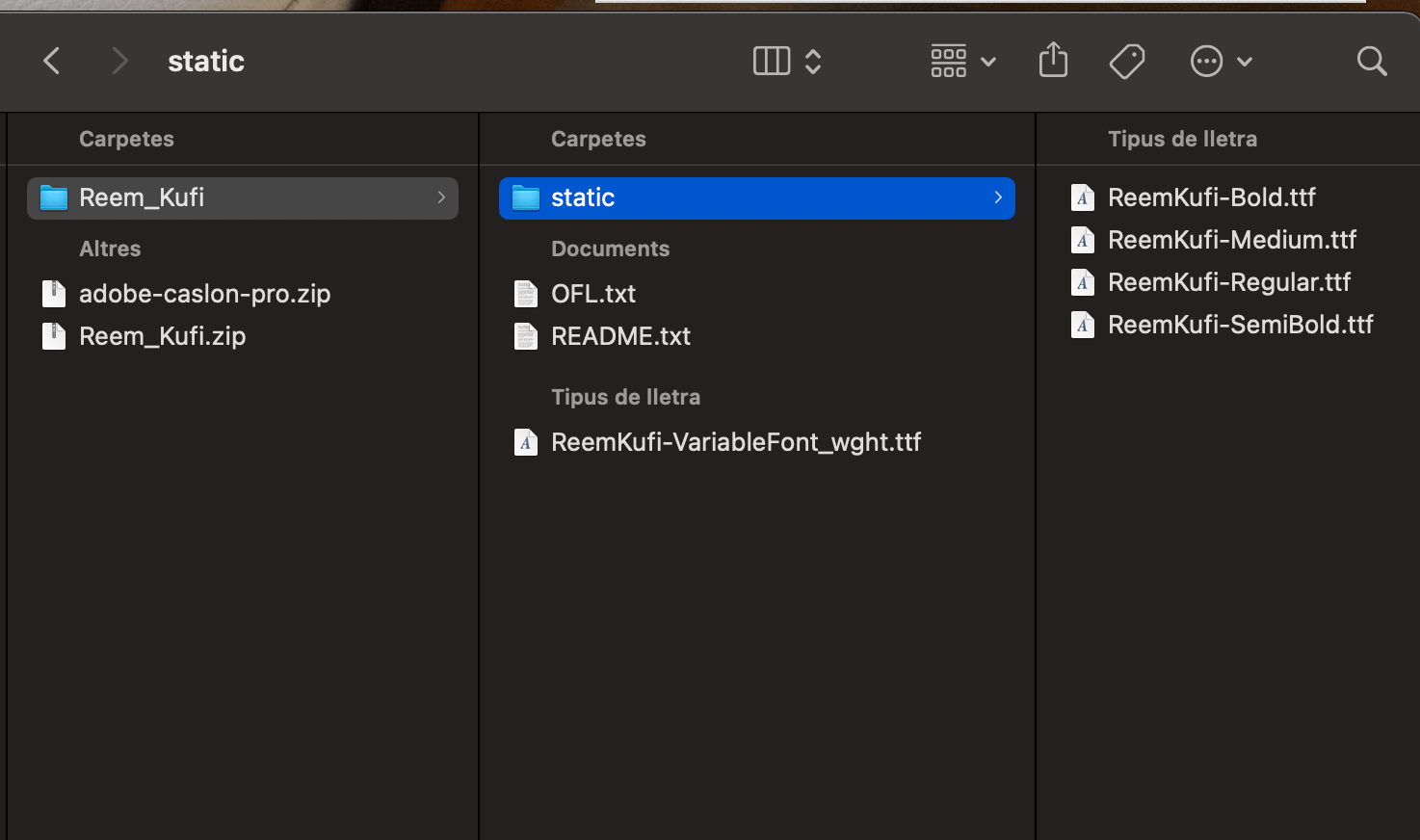Open the search magnifier
The image size is (1420, 840).
click(1372, 62)
